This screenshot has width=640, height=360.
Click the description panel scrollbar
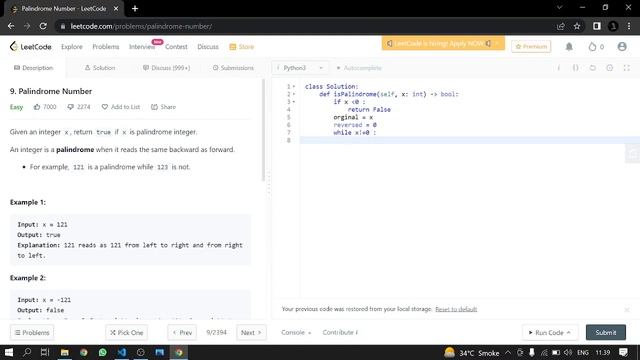click(263, 131)
